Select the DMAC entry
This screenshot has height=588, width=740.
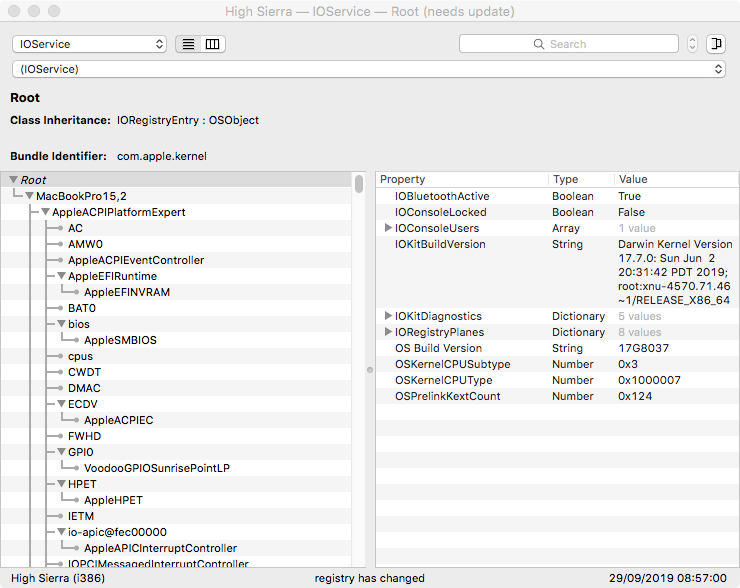point(84,388)
